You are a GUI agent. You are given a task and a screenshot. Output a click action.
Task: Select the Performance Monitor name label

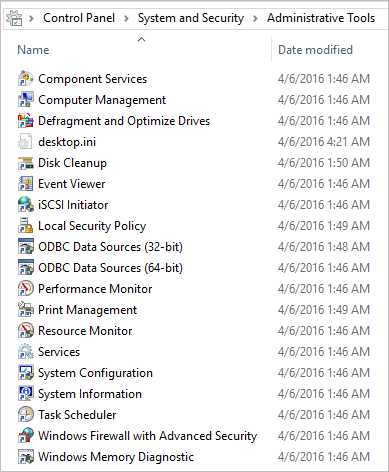coord(95,289)
